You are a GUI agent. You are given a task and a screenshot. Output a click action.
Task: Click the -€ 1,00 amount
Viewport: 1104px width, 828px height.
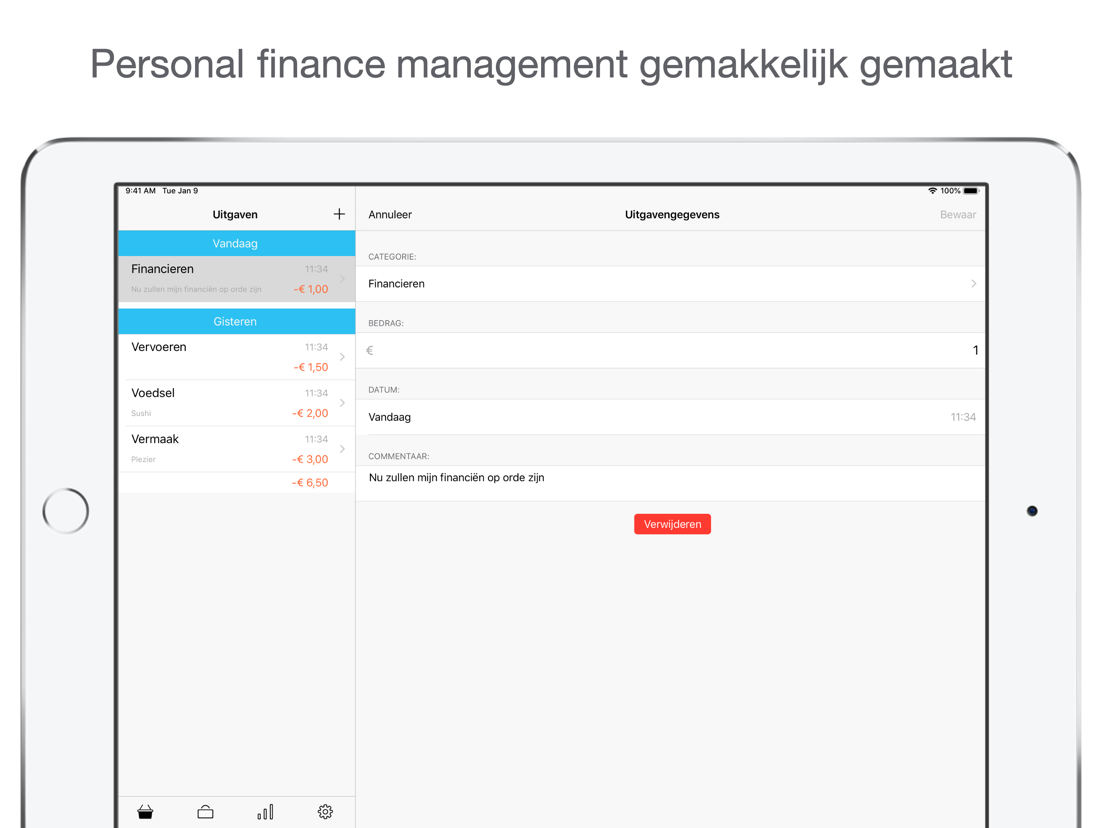pyautogui.click(x=310, y=289)
